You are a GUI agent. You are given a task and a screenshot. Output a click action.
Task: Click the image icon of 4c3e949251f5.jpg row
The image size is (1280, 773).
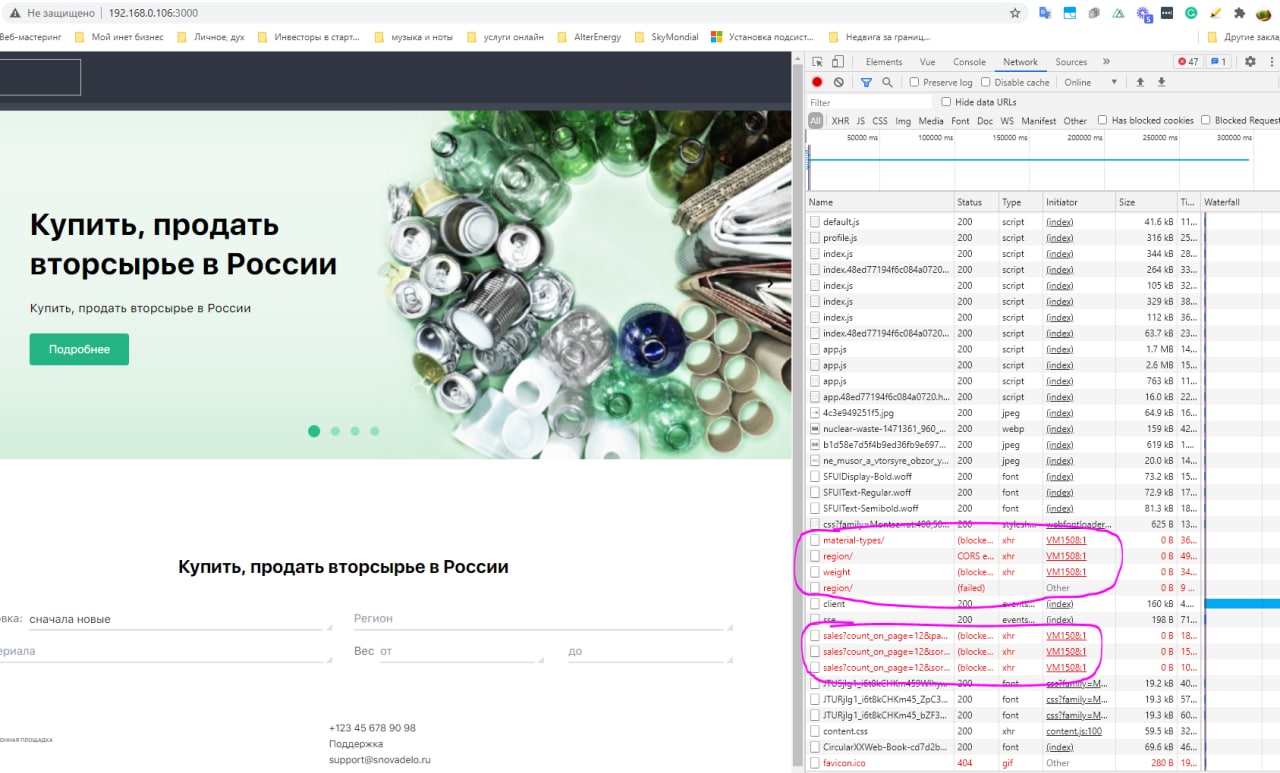tap(815, 412)
